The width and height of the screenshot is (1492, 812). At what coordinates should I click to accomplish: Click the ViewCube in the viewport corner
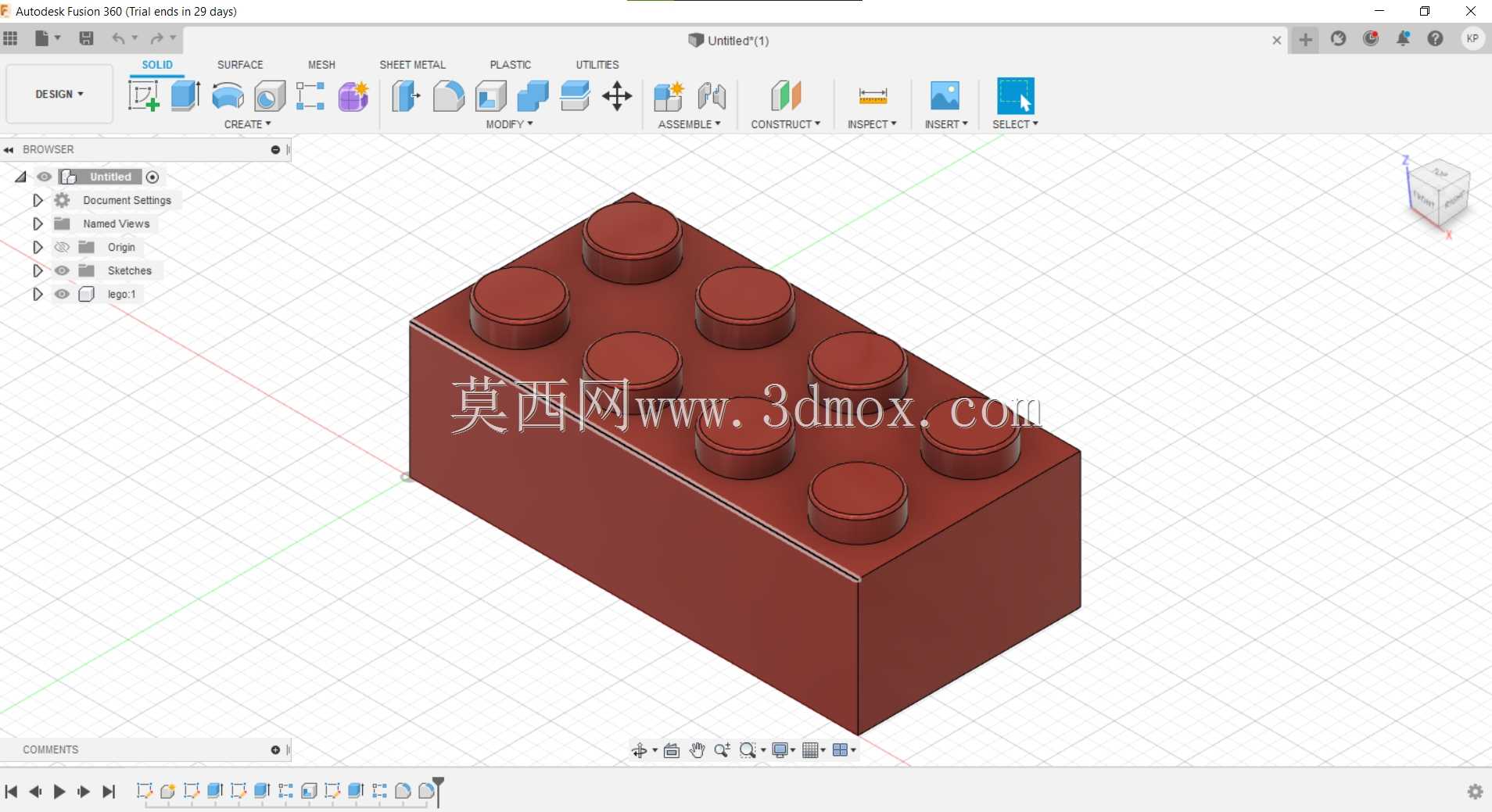[x=1439, y=195]
